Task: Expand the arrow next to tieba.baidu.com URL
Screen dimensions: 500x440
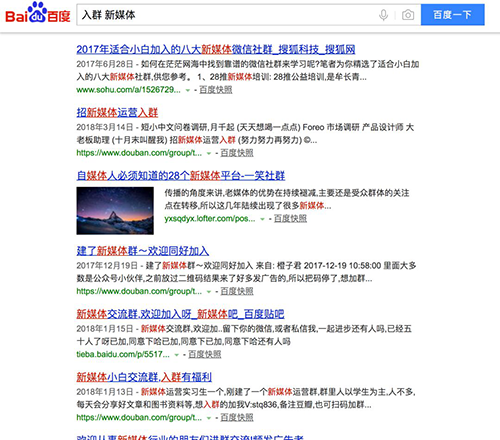Action: click(x=177, y=355)
